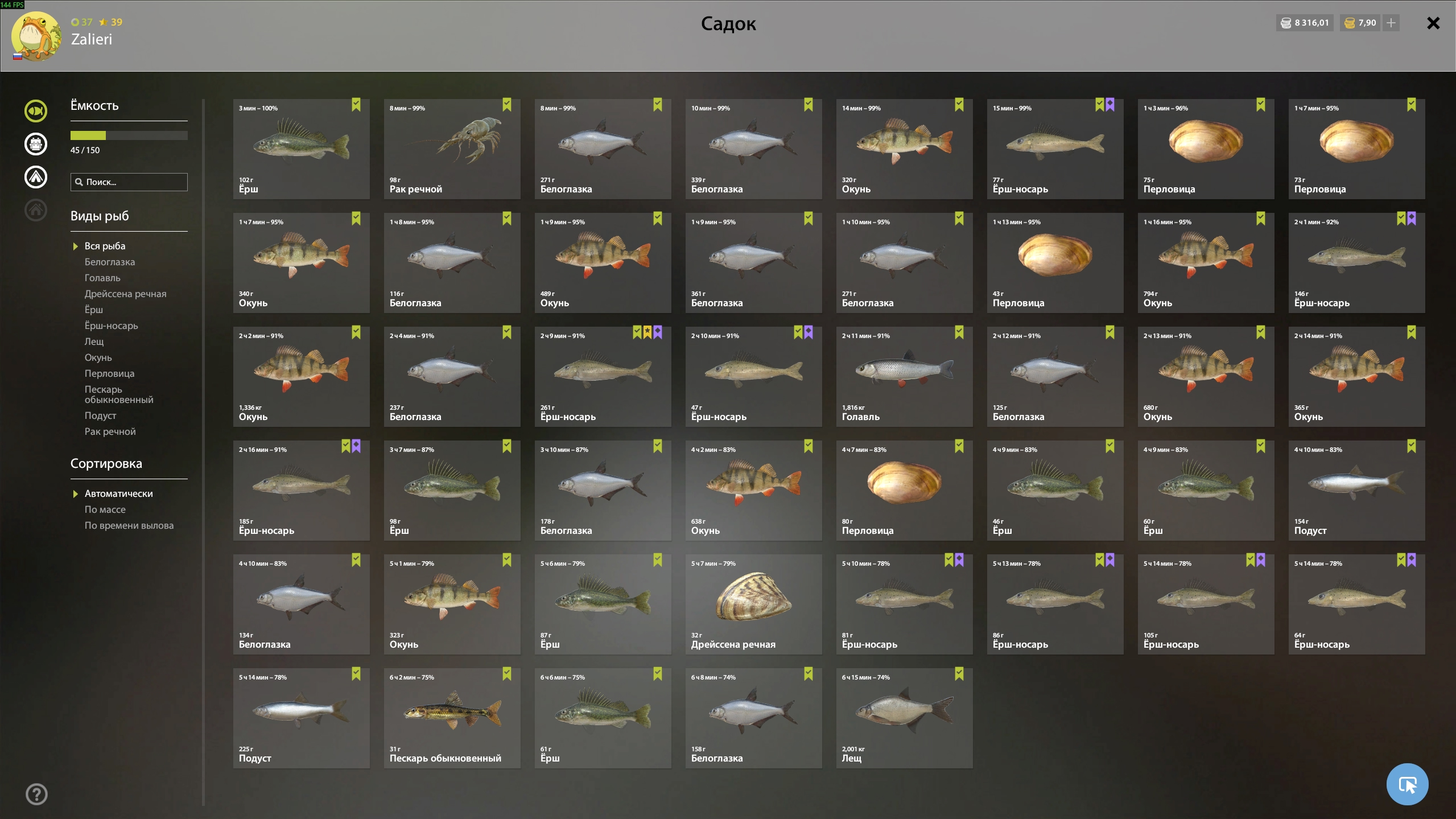
Task: Open the tent camp sidebar icon
Action: point(36,177)
